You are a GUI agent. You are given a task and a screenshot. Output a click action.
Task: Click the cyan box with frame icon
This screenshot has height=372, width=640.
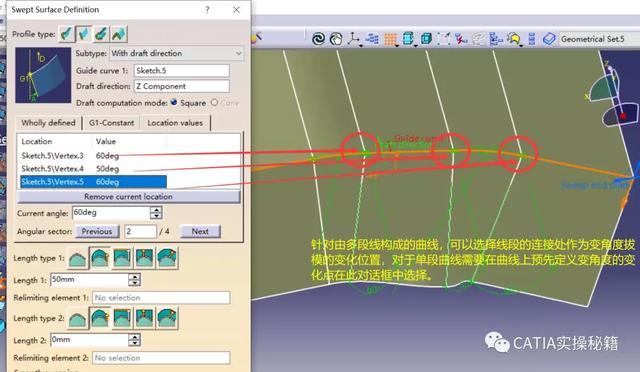click(408, 39)
